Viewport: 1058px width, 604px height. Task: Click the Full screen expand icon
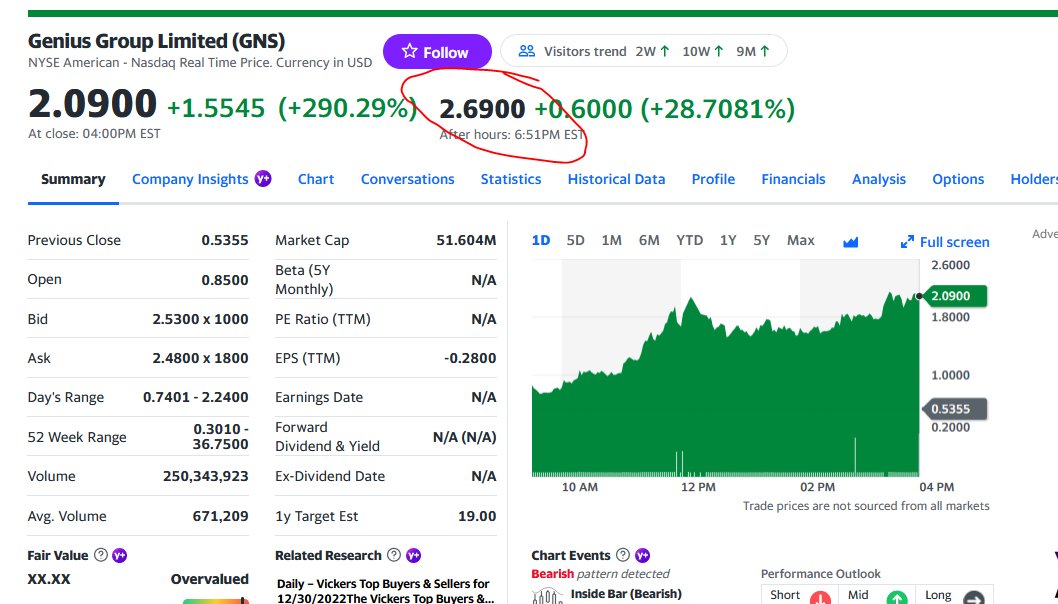point(908,242)
